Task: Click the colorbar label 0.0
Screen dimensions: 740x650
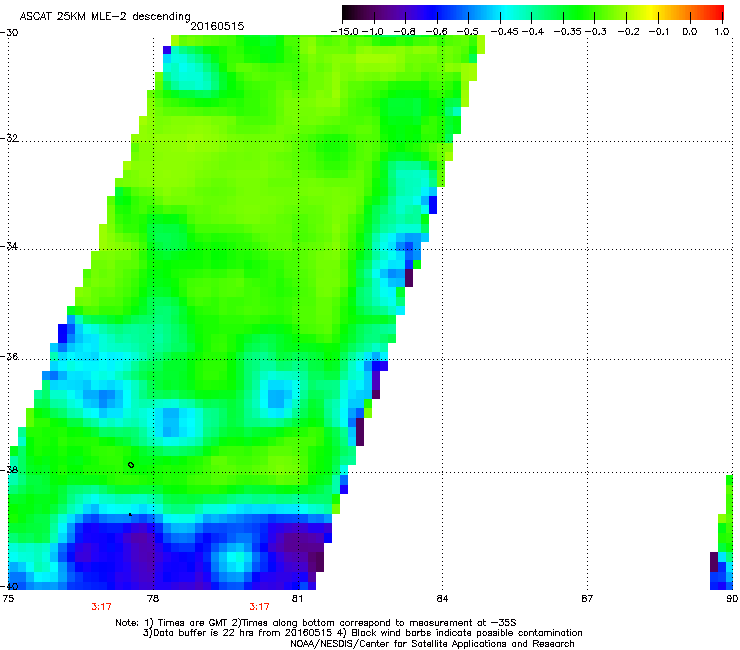Action: [690, 32]
